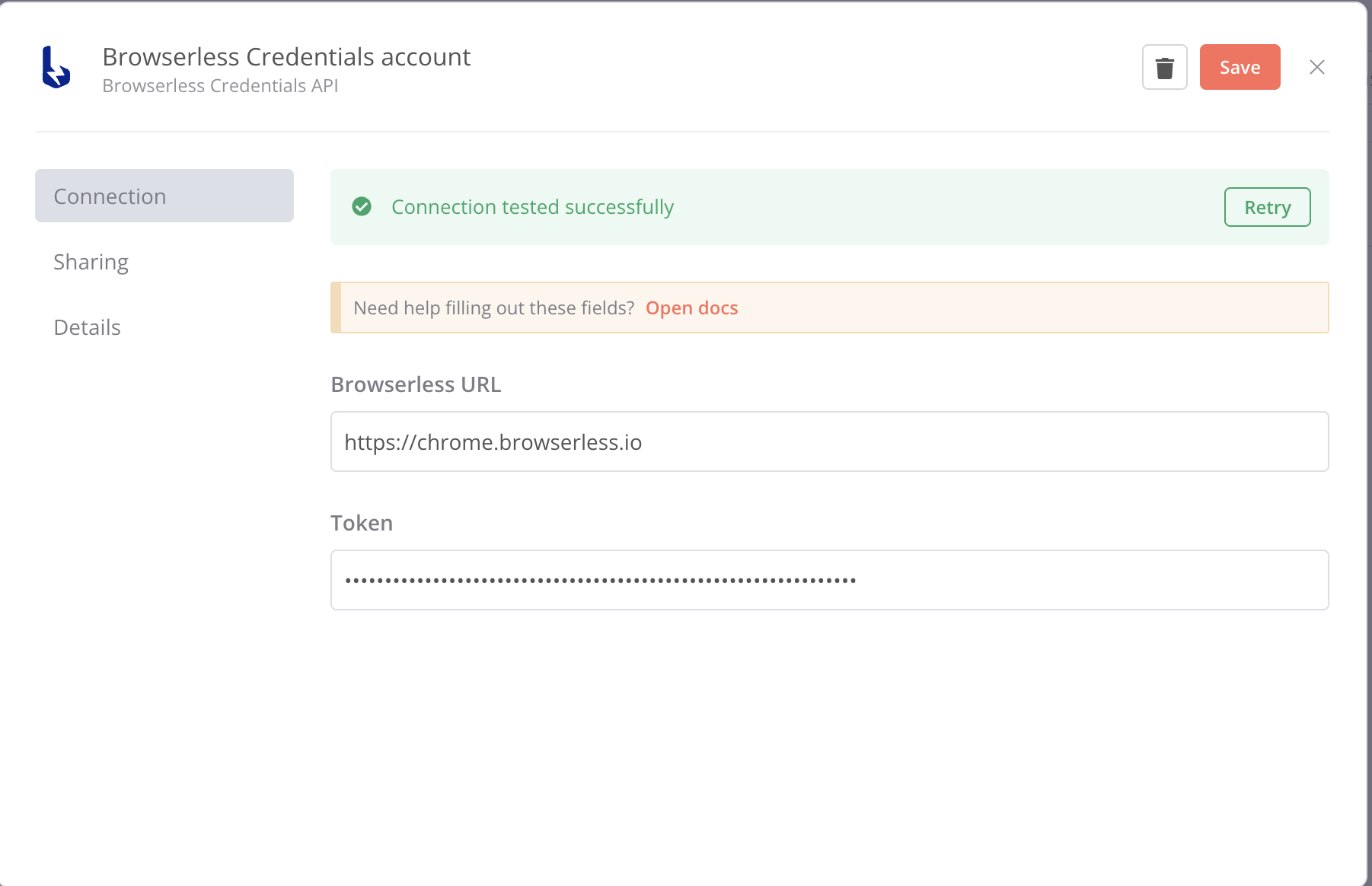Switch to the Sharing tab
This screenshot has height=886, width=1372.
point(91,262)
